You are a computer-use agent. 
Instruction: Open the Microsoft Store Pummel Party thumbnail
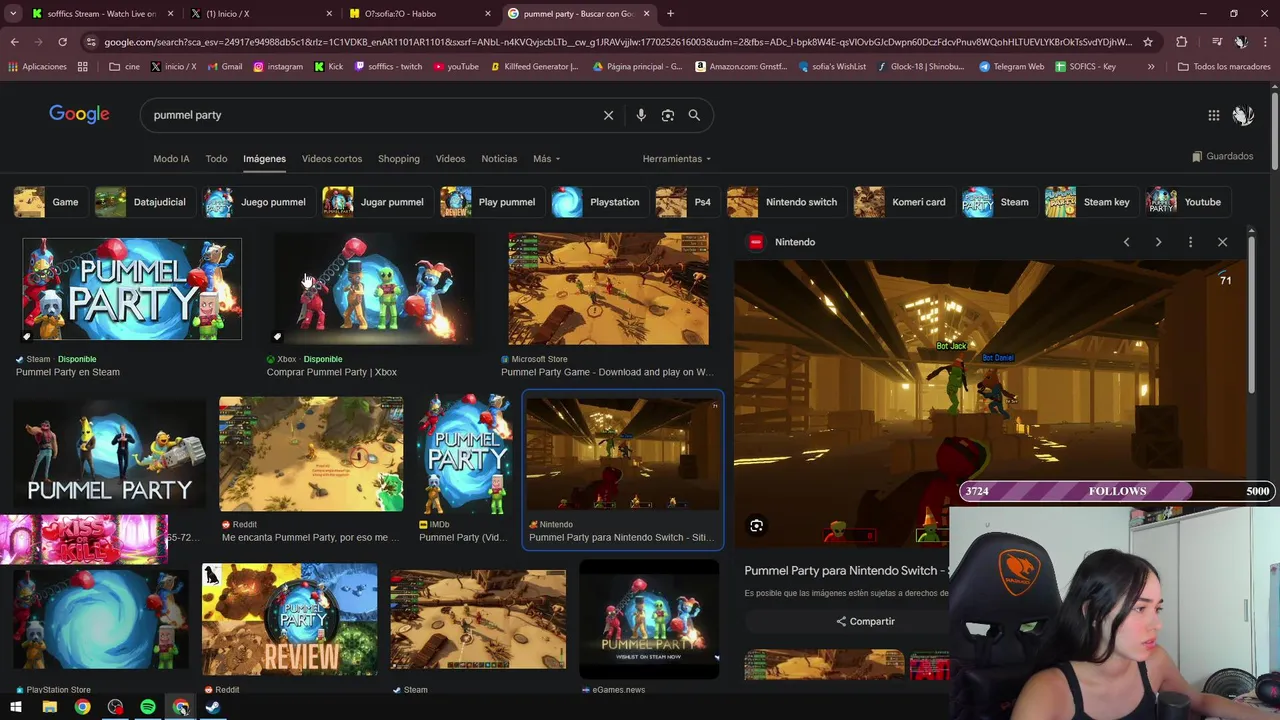click(x=608, y=289)
